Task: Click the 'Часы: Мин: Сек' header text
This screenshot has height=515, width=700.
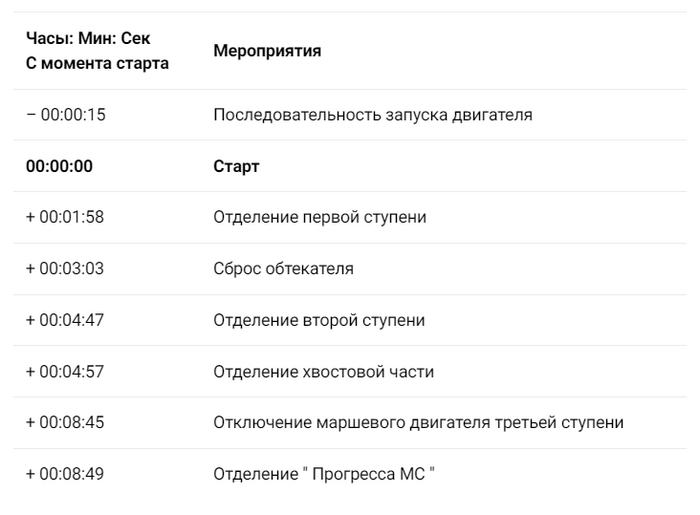Action: [88, 39]
